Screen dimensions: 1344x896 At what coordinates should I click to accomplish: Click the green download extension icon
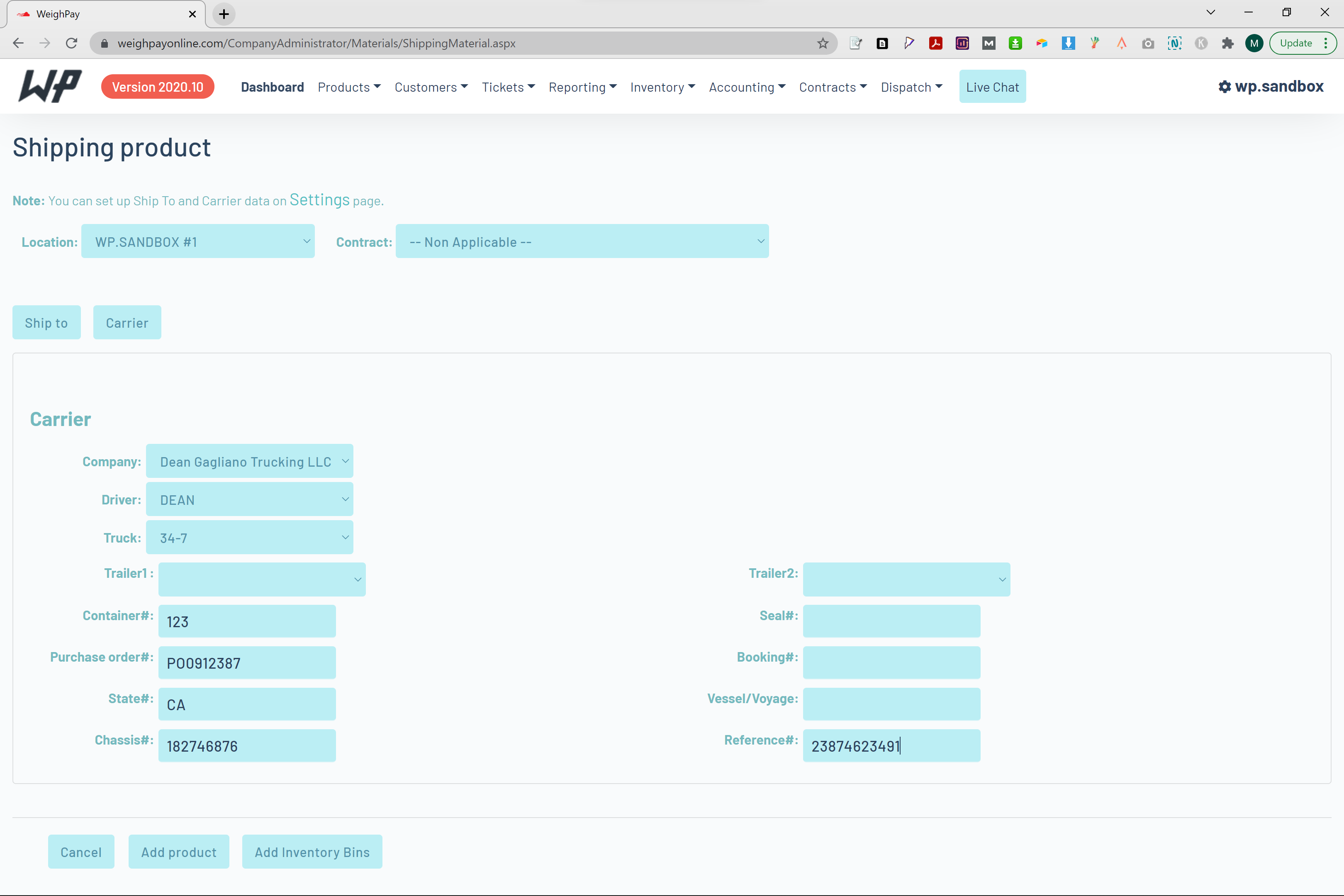point(1015,44)
